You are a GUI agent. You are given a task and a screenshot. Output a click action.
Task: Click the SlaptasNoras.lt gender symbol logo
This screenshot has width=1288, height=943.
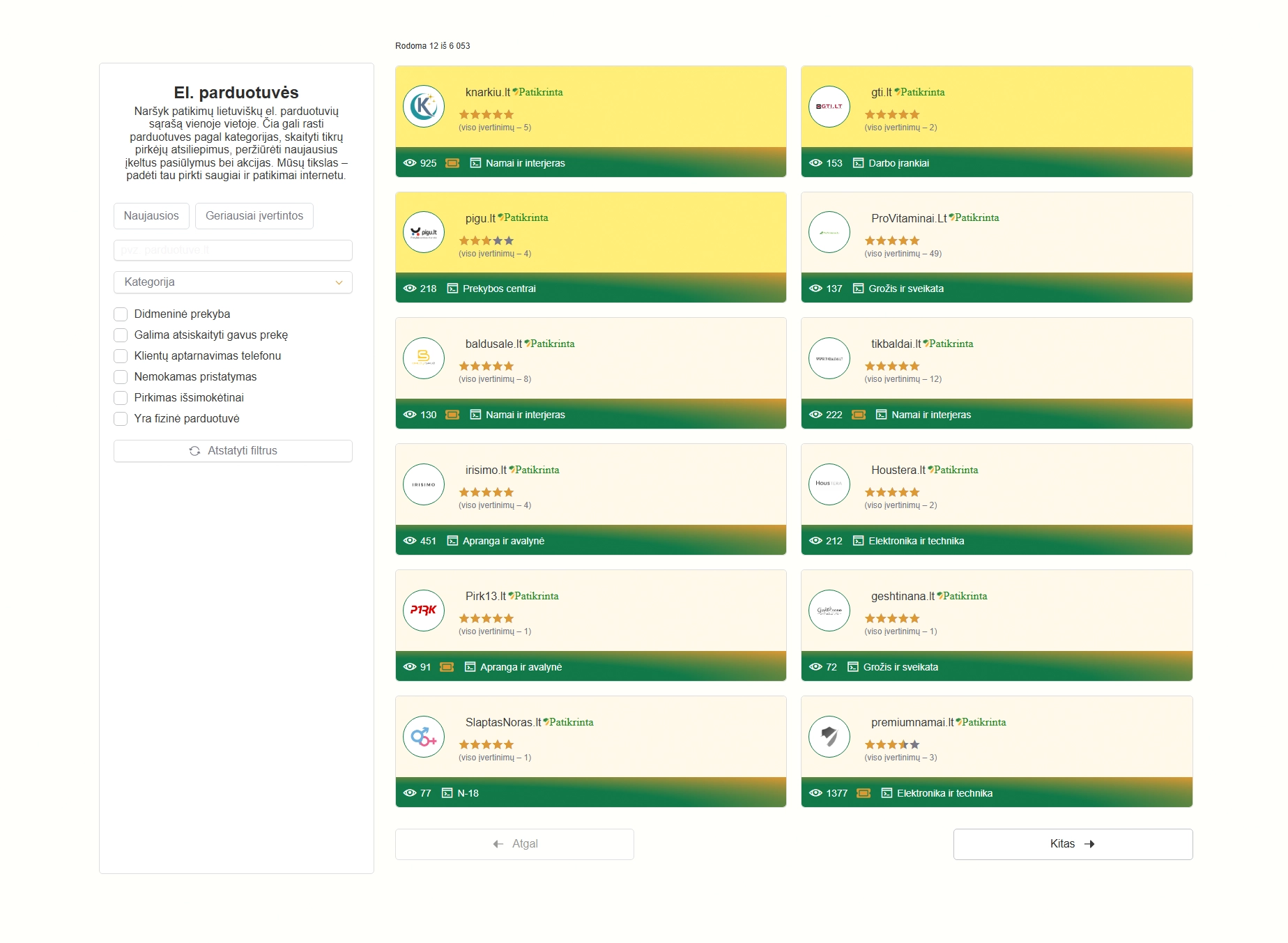pos(423,737)
